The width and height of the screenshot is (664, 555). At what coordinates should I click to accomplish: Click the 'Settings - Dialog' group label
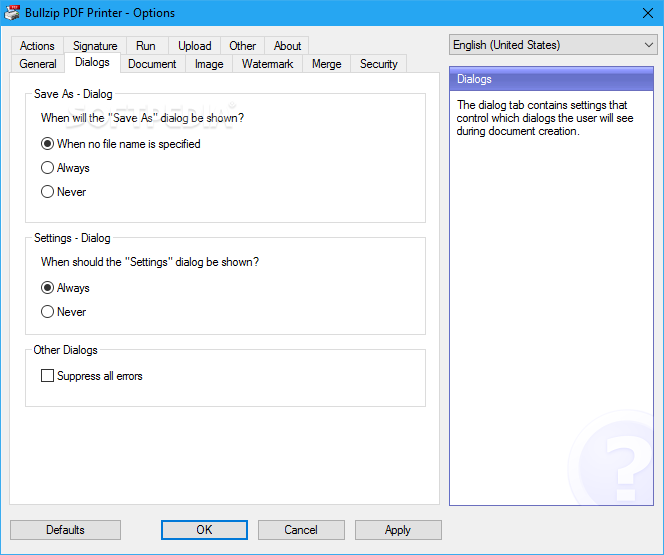click(72, 238)
